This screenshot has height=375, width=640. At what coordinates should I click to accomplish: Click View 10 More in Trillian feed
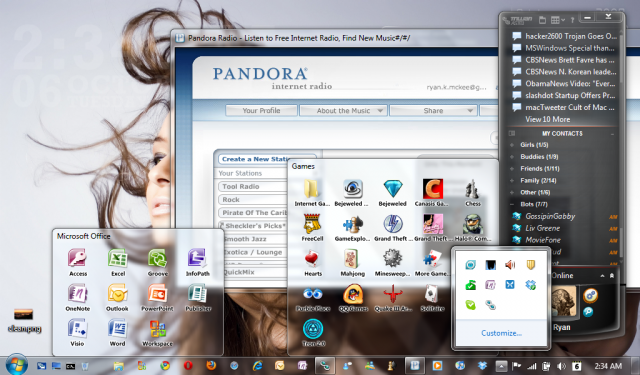tap(547, 119)
